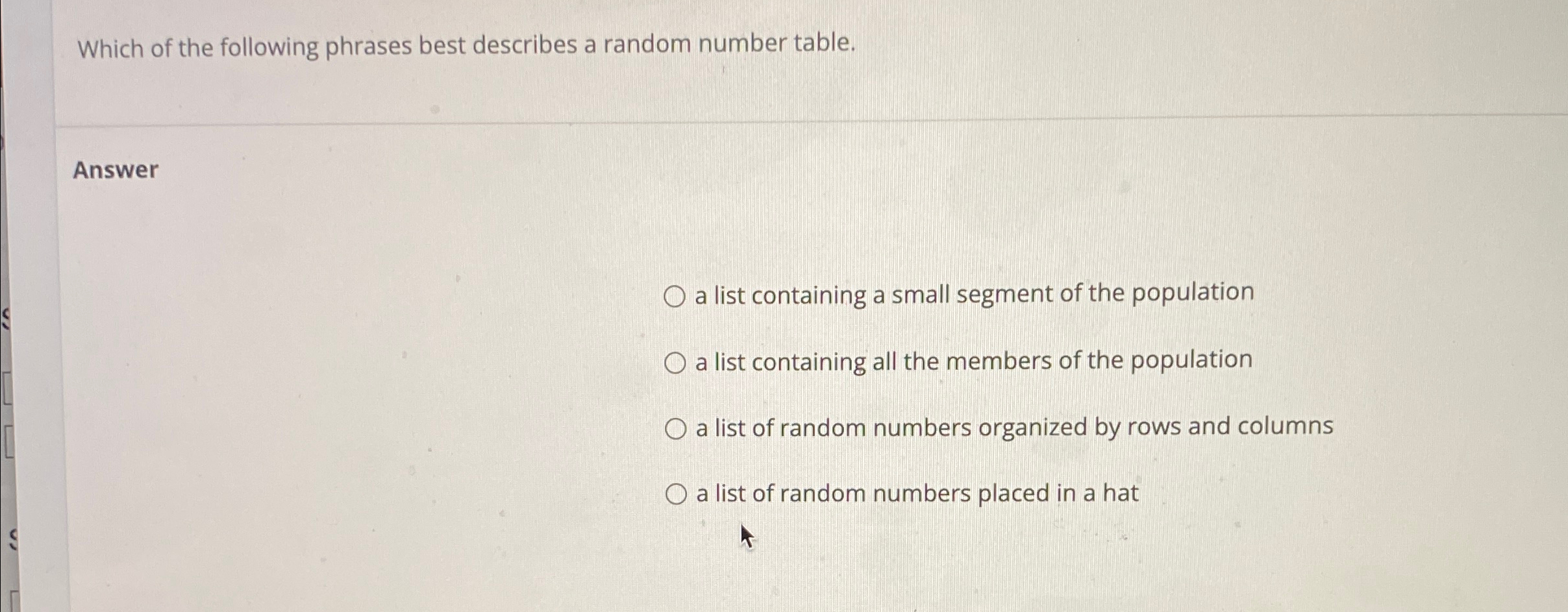Click the partially visible checkbox on the left edge
Image resolution: width=1568 pixels, height=612 pixels.
[5, 389]
